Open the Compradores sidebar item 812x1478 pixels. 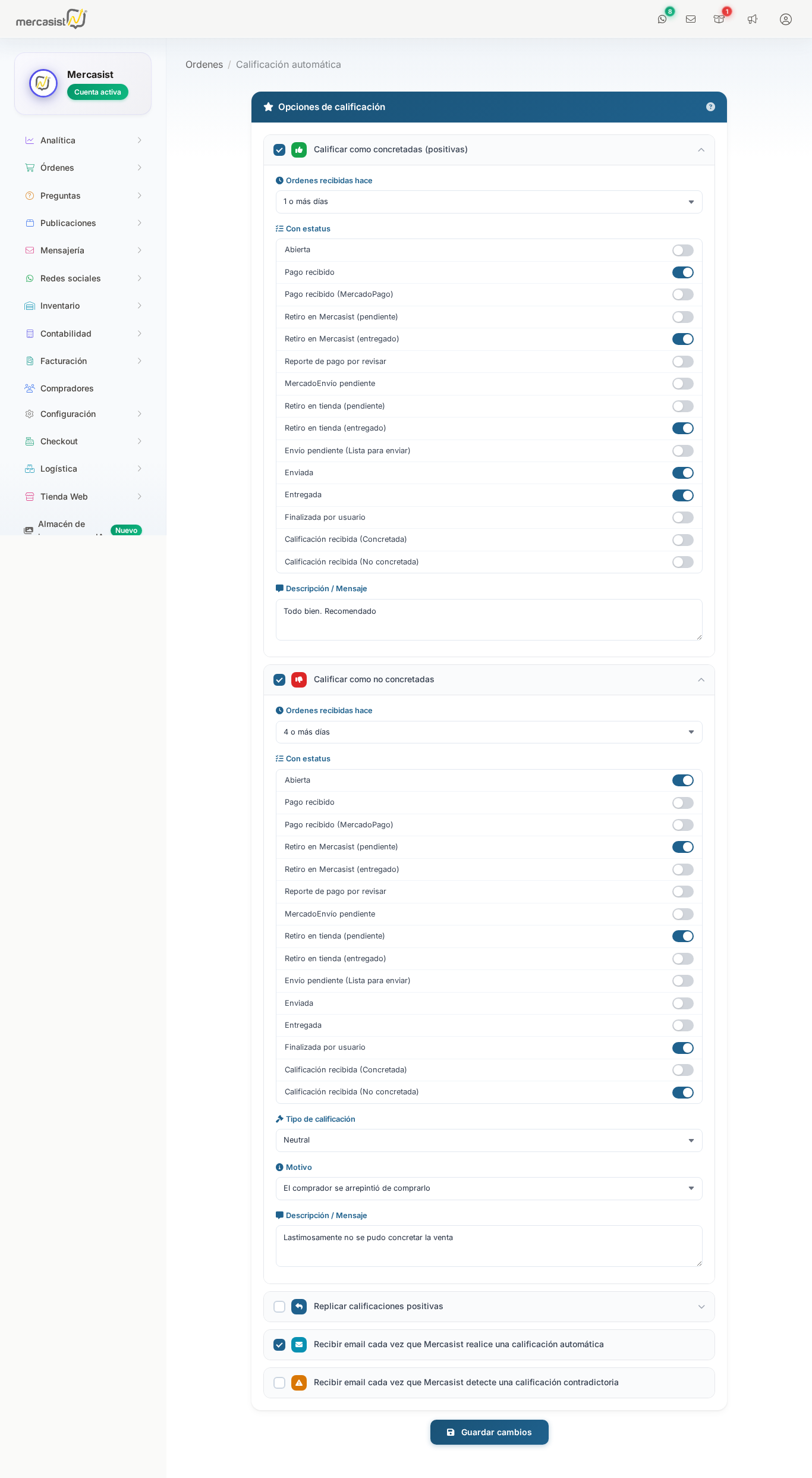(67, 388)
